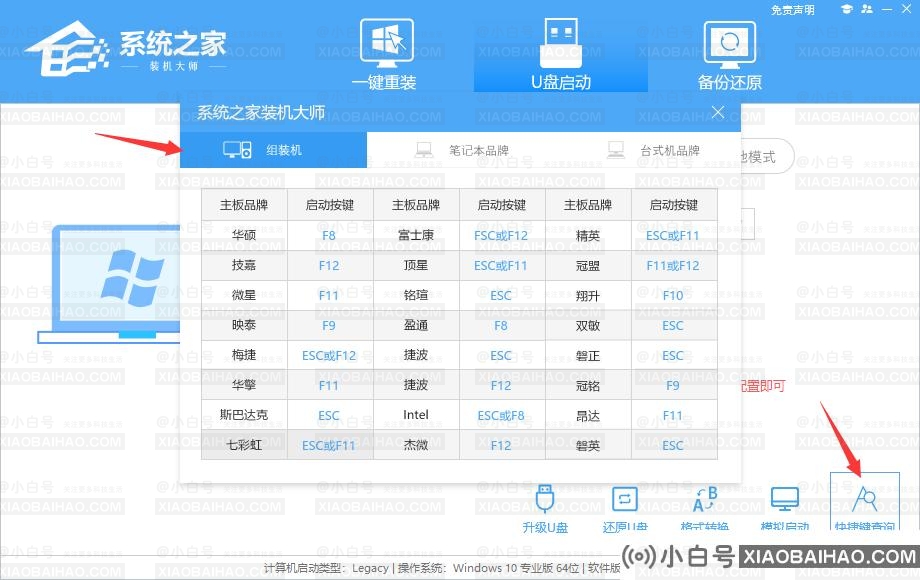Click the 冠盟 brand cell
Screen dimensions: 920x580
pos(588,266)
